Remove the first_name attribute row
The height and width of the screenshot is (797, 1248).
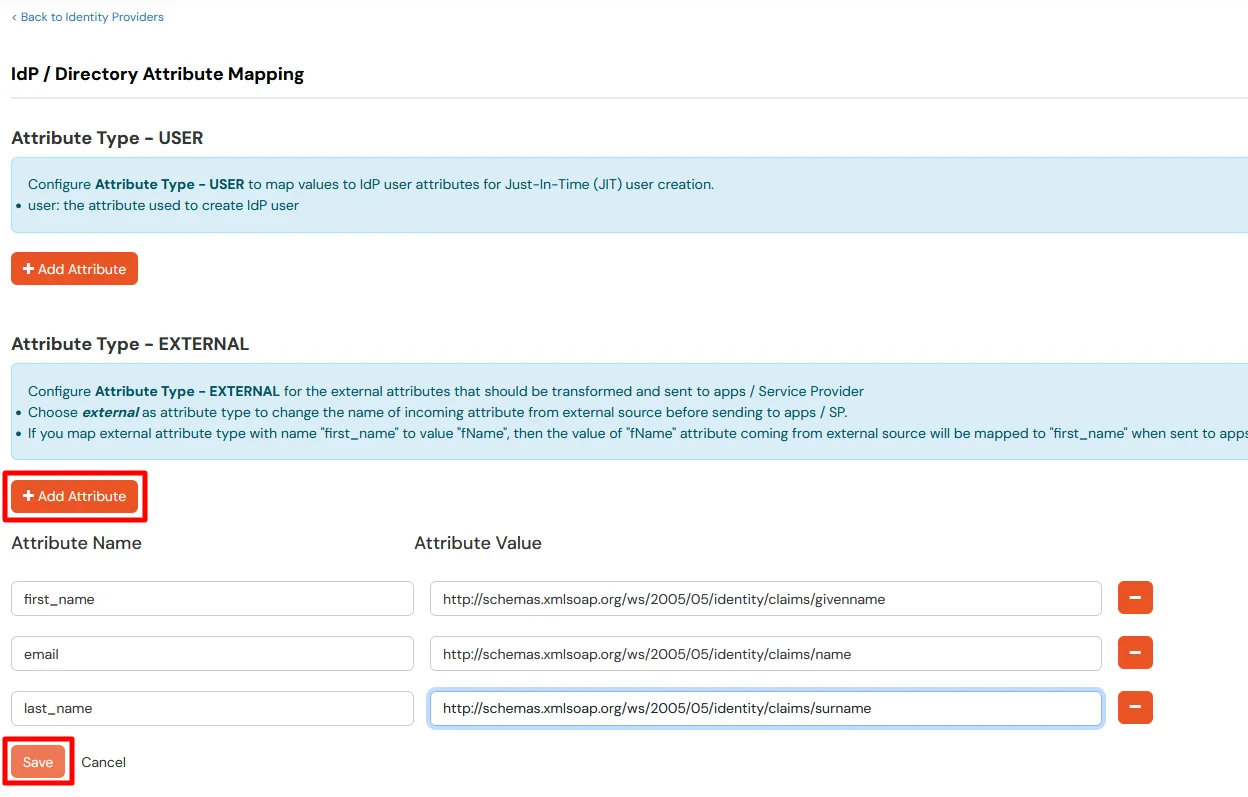coord(1135,598)
